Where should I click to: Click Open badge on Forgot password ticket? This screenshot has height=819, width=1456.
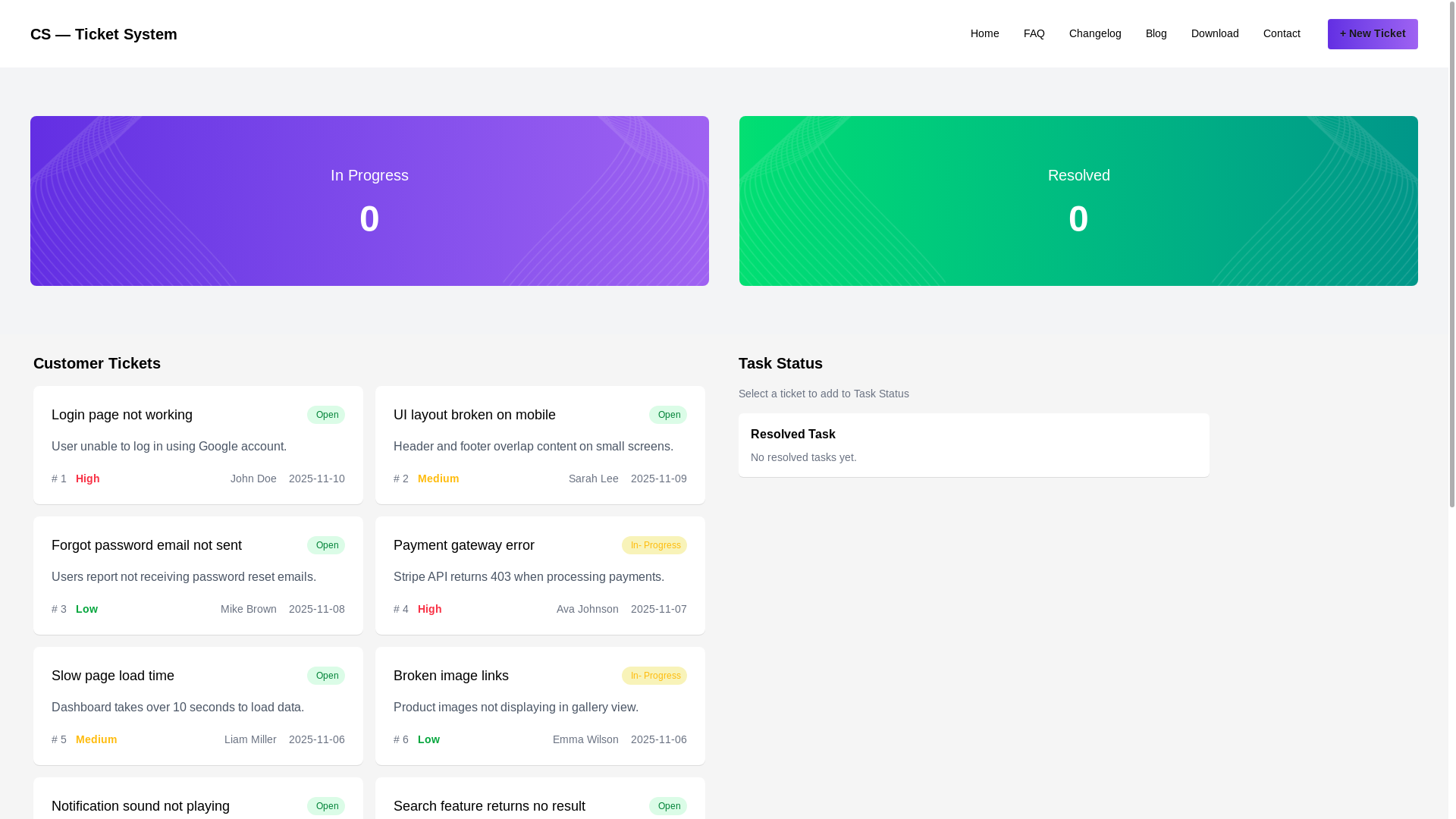[326, 545]
